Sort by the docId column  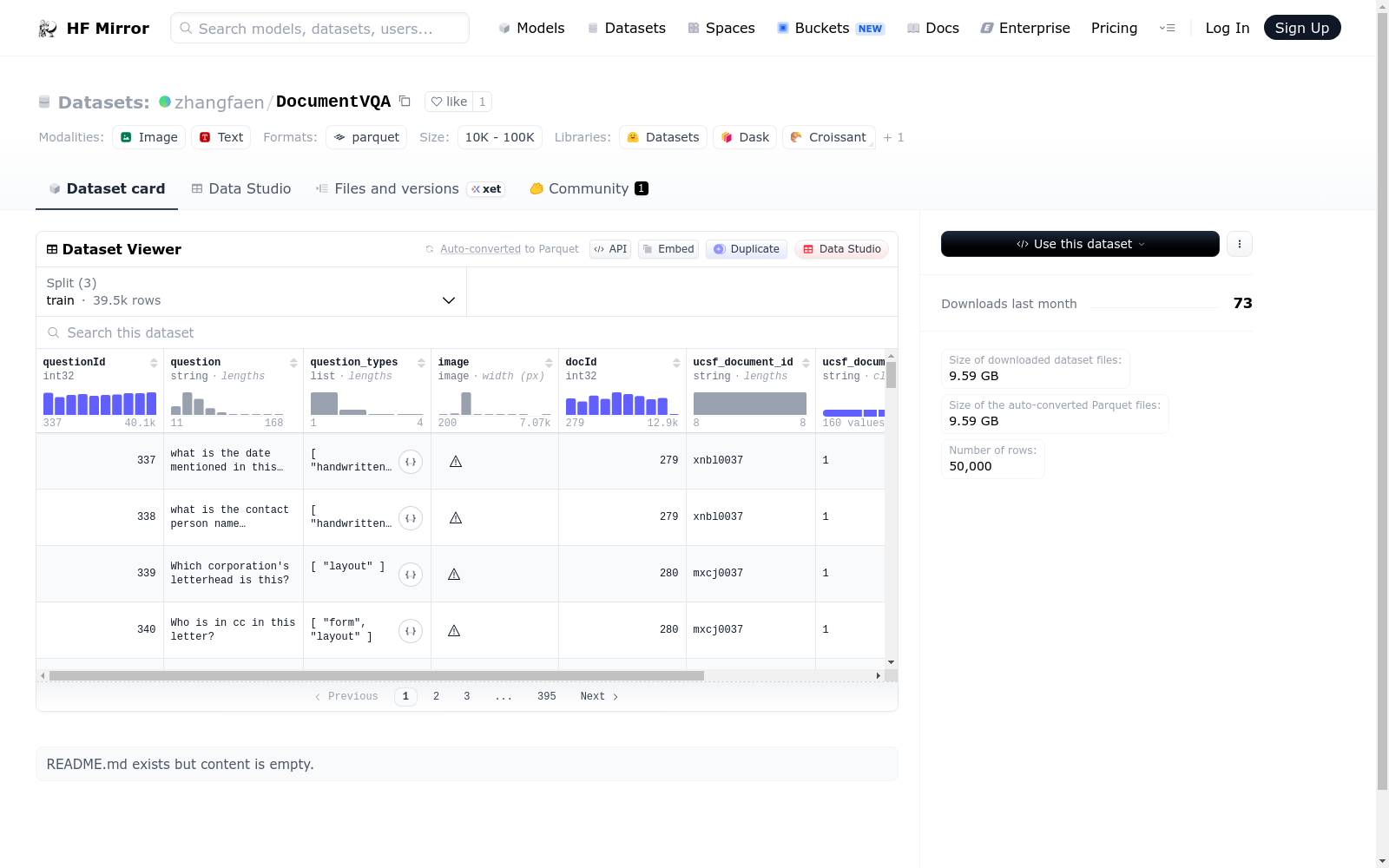[x=676, y=363]
